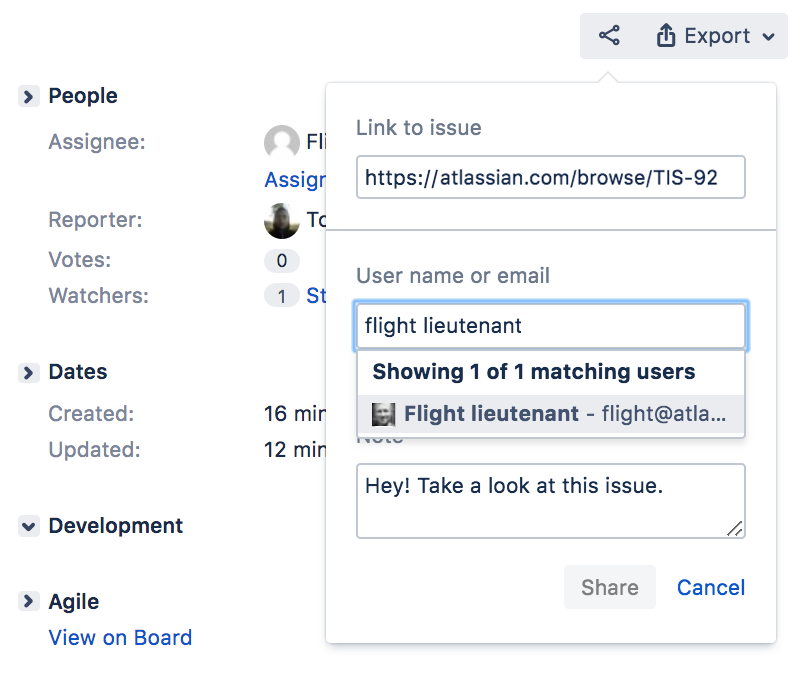Click inside the Note text area
Viewport: 812px width, 689px height.
click(550, 501)
